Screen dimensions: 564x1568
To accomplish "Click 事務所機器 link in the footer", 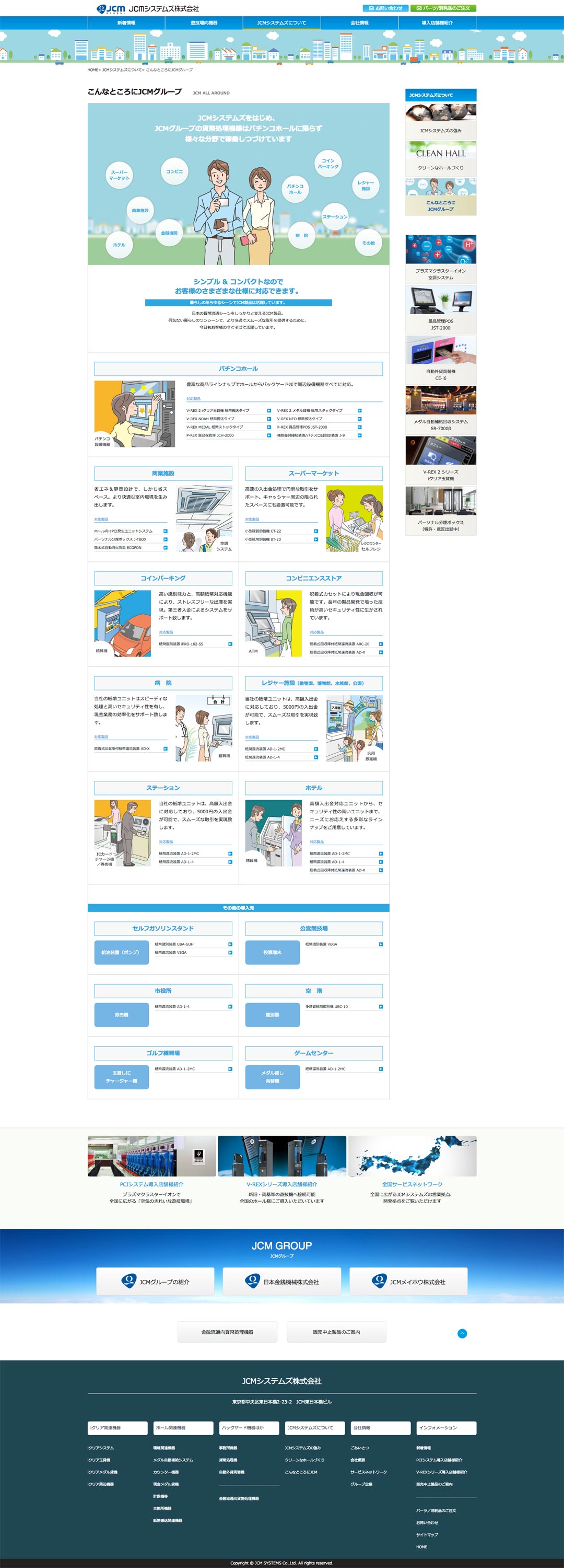I will click(x=228, y=1448).
